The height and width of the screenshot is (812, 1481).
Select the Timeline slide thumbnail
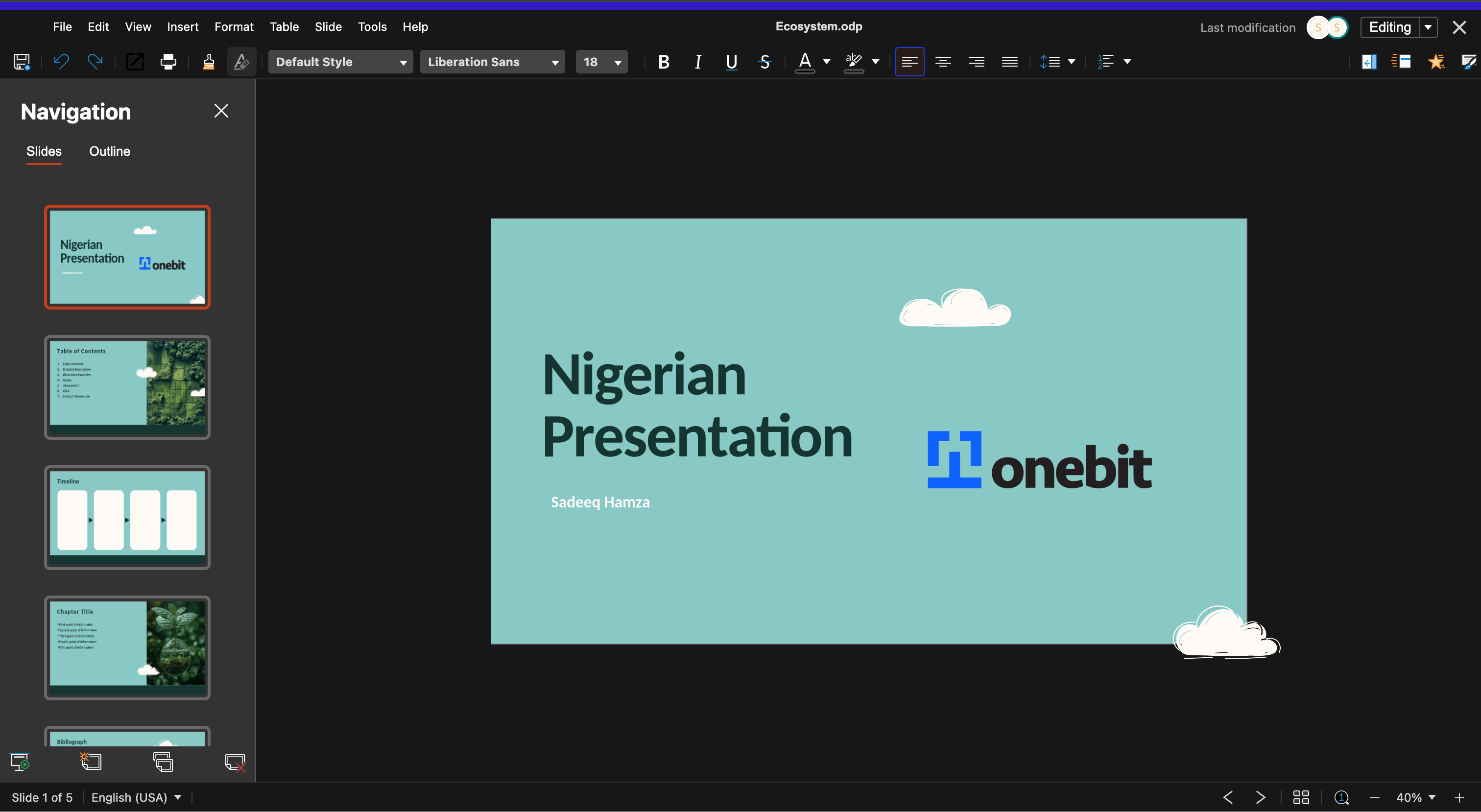127,517
